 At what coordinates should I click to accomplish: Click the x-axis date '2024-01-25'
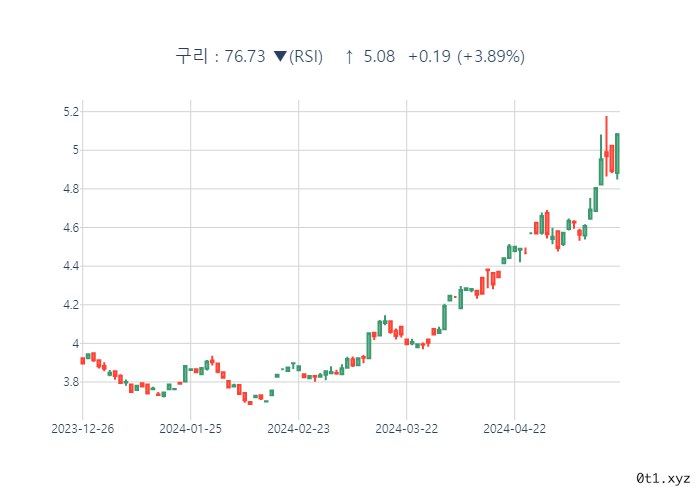(x=191, y=429)
